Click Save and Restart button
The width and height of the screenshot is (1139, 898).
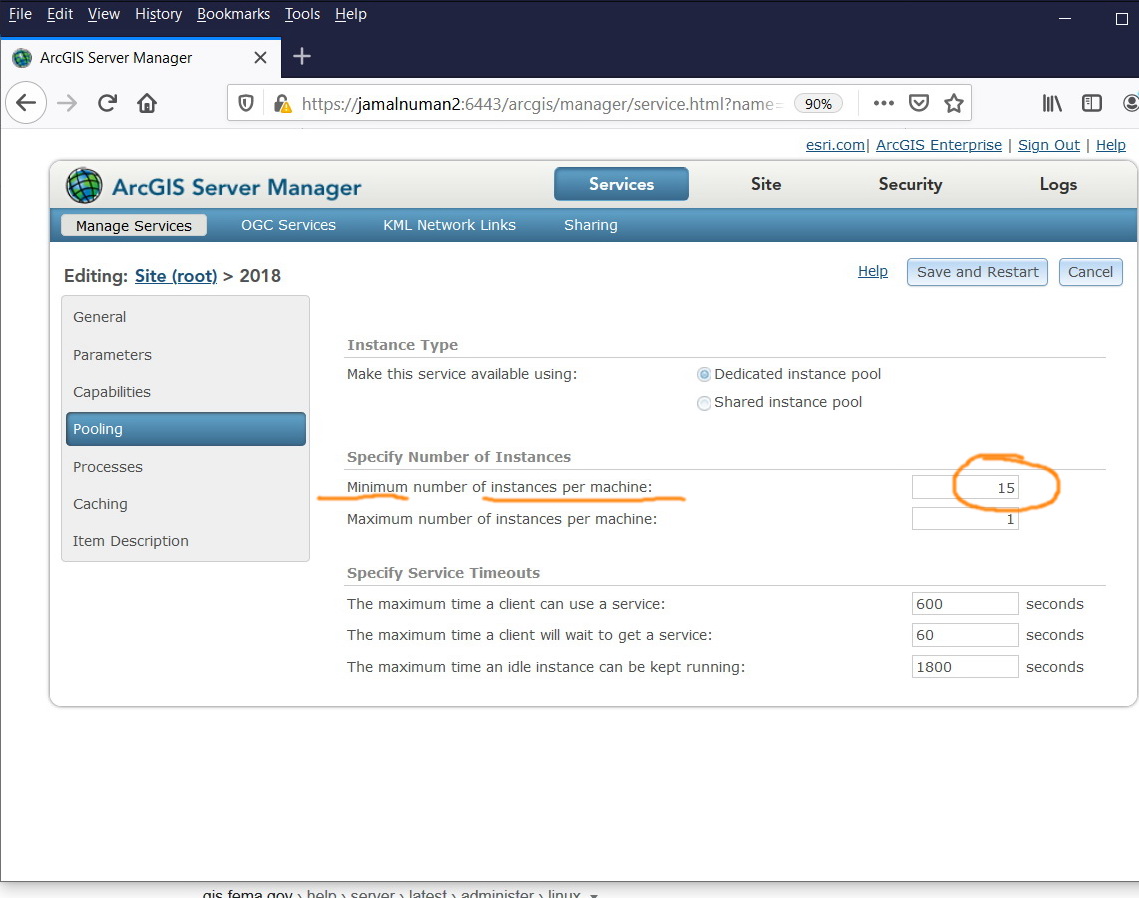pos(977,272)
